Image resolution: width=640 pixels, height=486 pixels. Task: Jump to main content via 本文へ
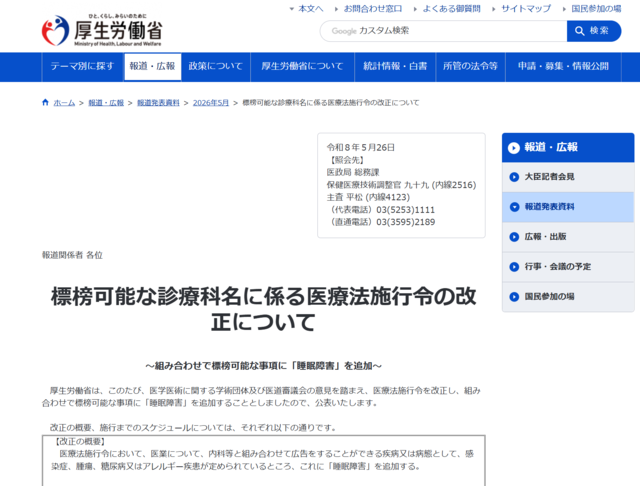point(311,9)
